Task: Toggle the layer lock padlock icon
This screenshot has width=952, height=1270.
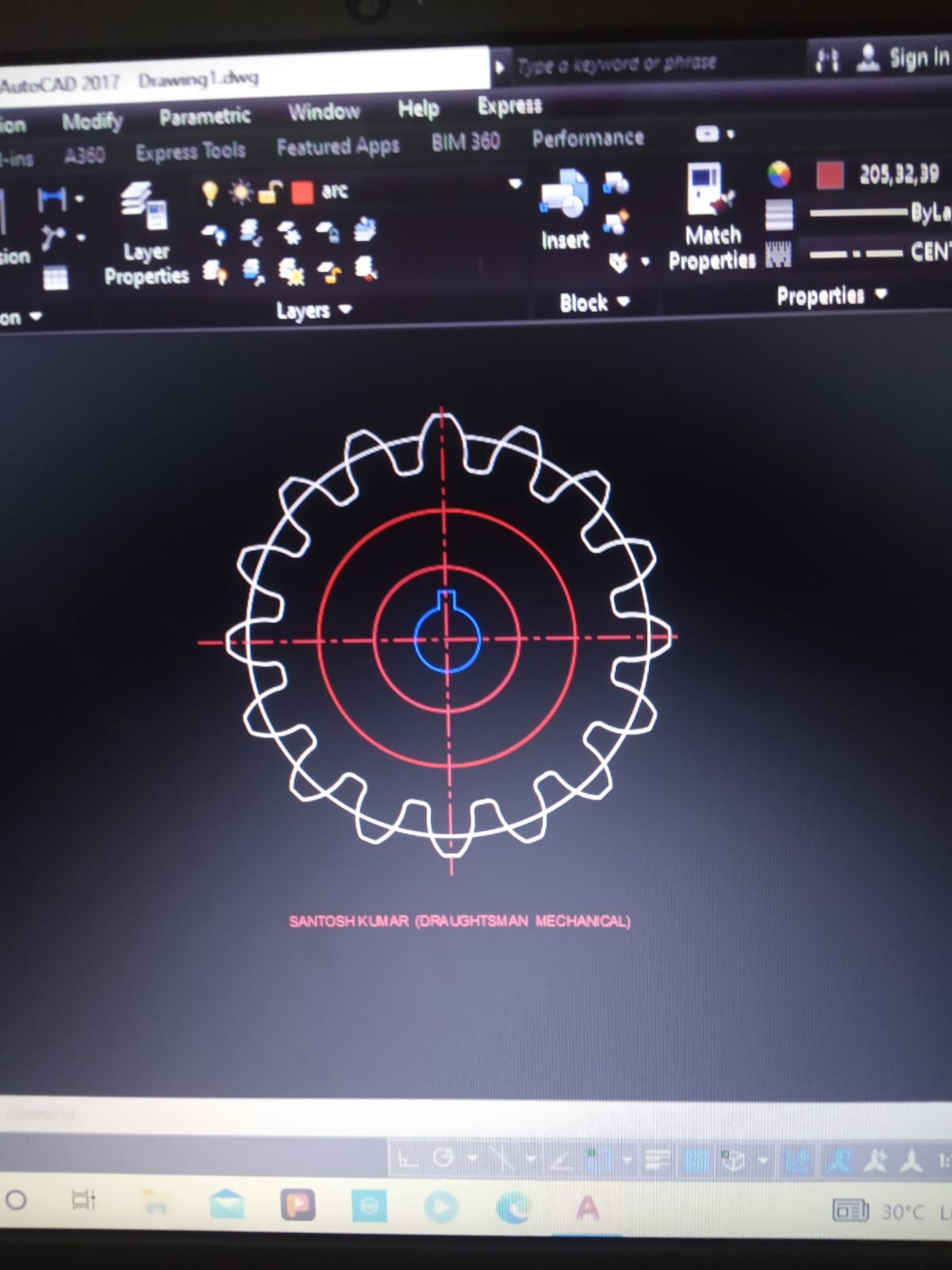Action: click(271, 192)
